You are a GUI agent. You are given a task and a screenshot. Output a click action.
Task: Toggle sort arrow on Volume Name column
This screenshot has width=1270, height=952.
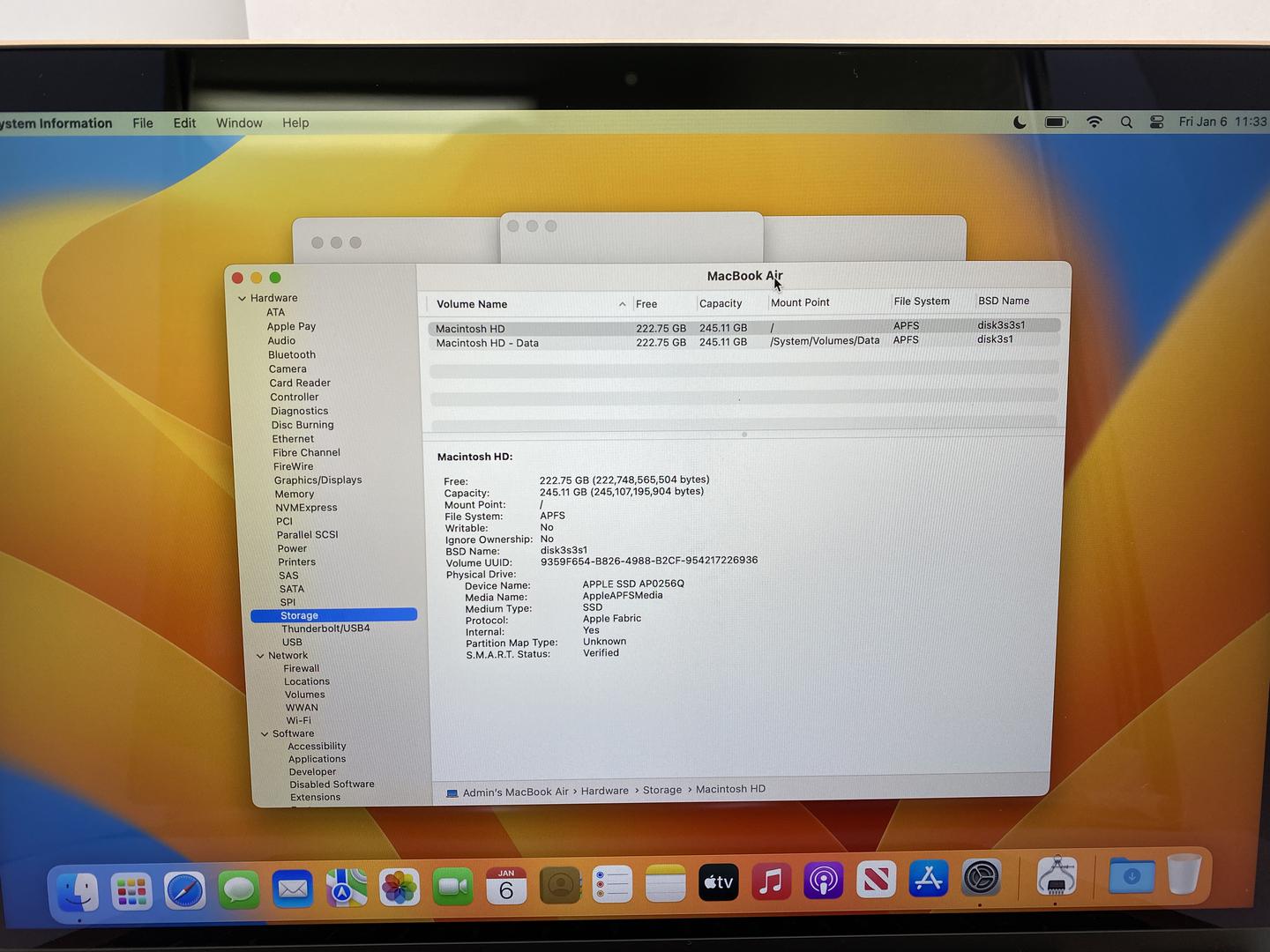click(x=623, y=304)
